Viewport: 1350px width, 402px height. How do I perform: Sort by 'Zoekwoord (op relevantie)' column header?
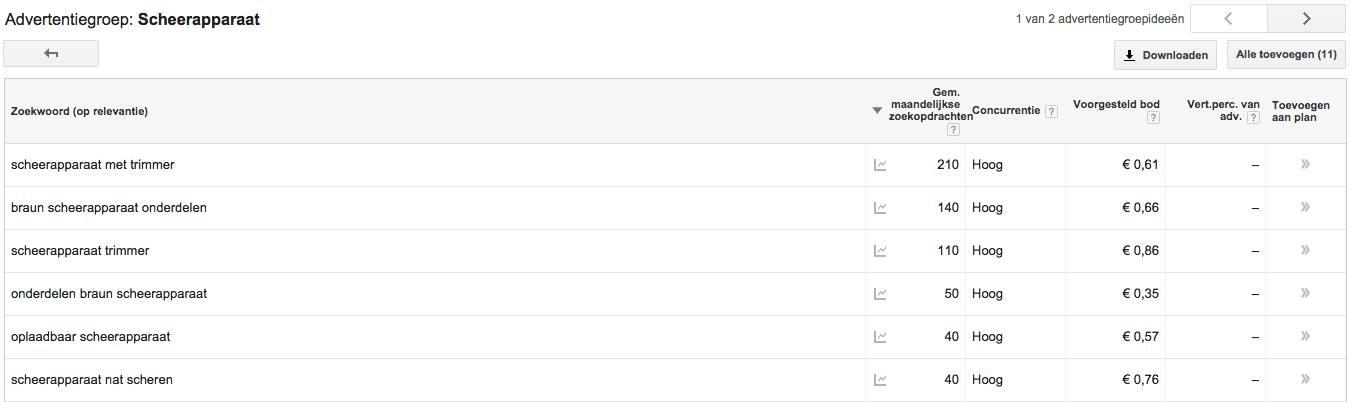coord(80,112)
